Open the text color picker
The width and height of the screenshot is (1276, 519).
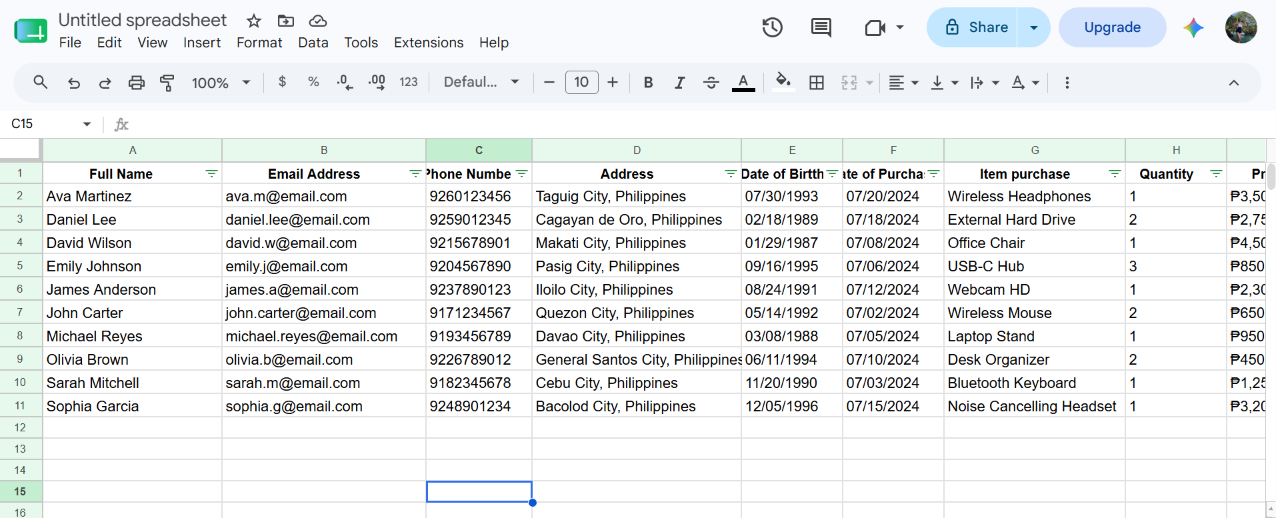point(743,82)
